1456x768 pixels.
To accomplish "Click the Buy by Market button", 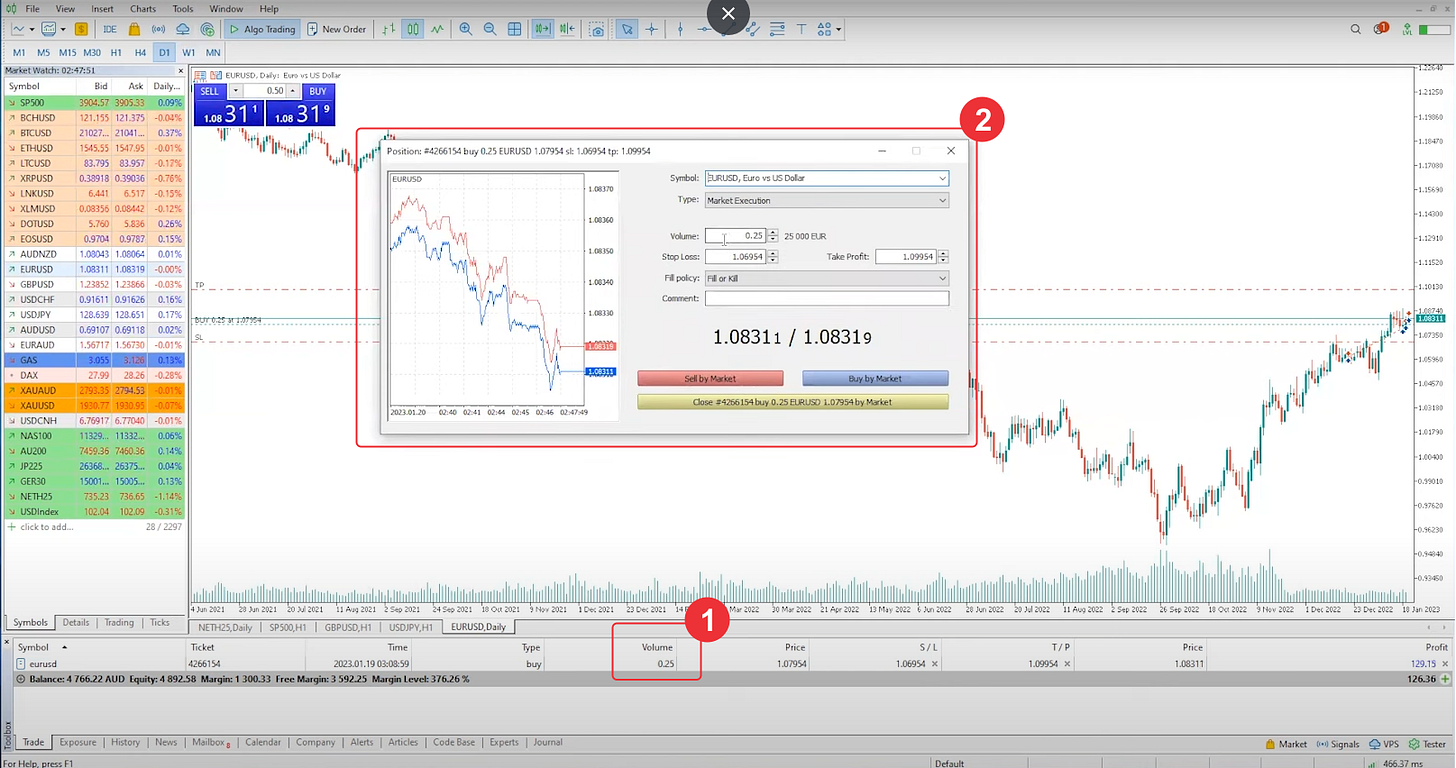I will (x=875, y=379).
